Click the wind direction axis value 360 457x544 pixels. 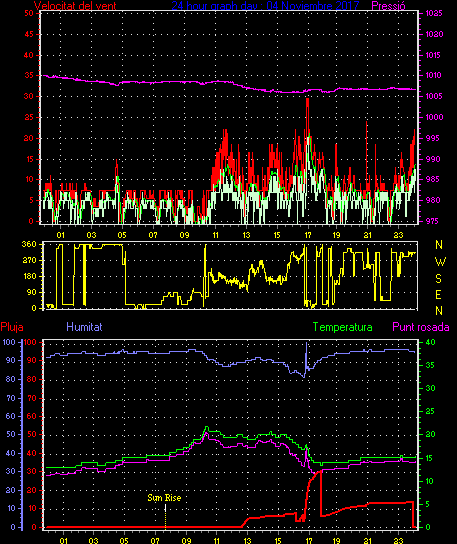pyautogui.click(x=29, y=244)
